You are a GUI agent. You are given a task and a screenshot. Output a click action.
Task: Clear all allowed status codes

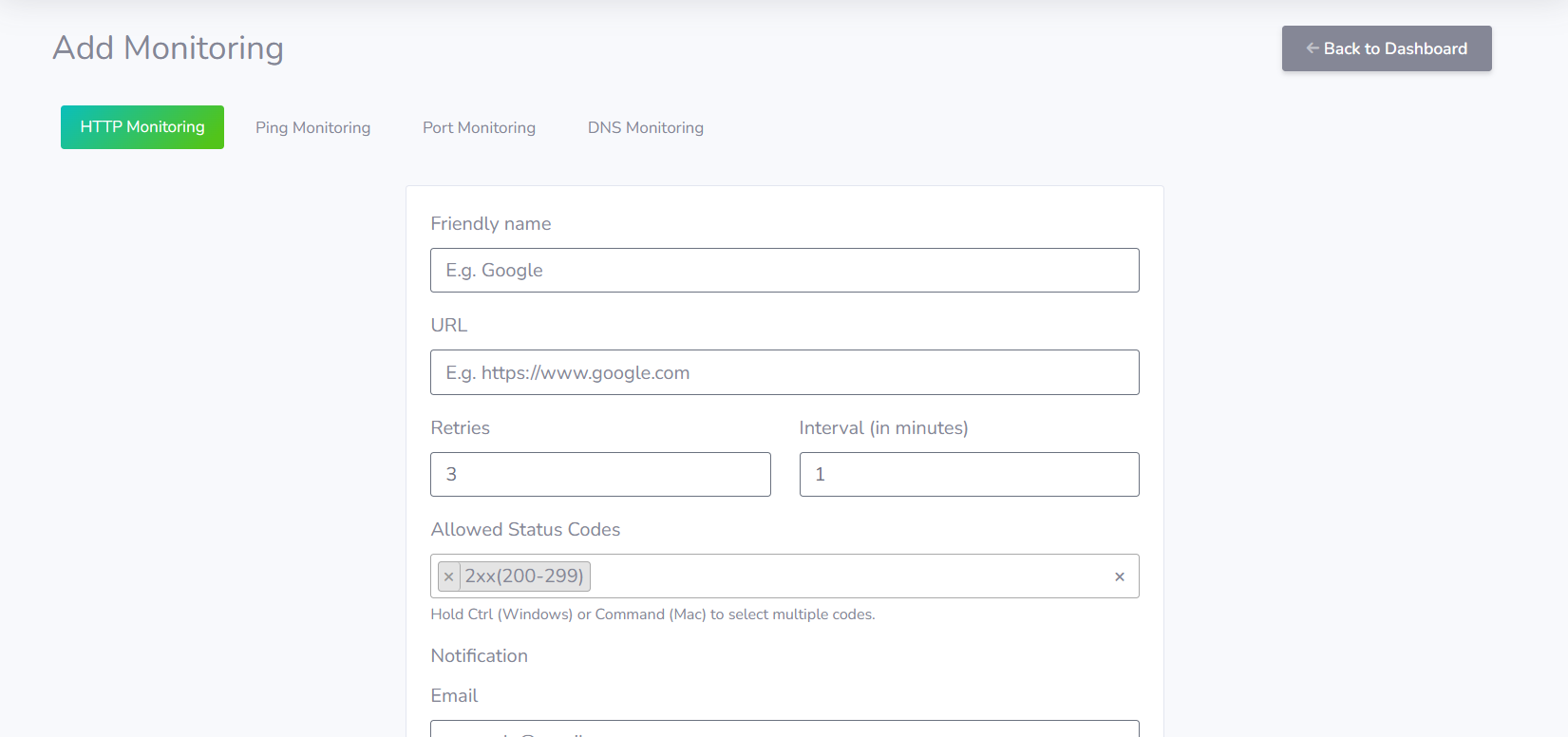pos(1120,576)
